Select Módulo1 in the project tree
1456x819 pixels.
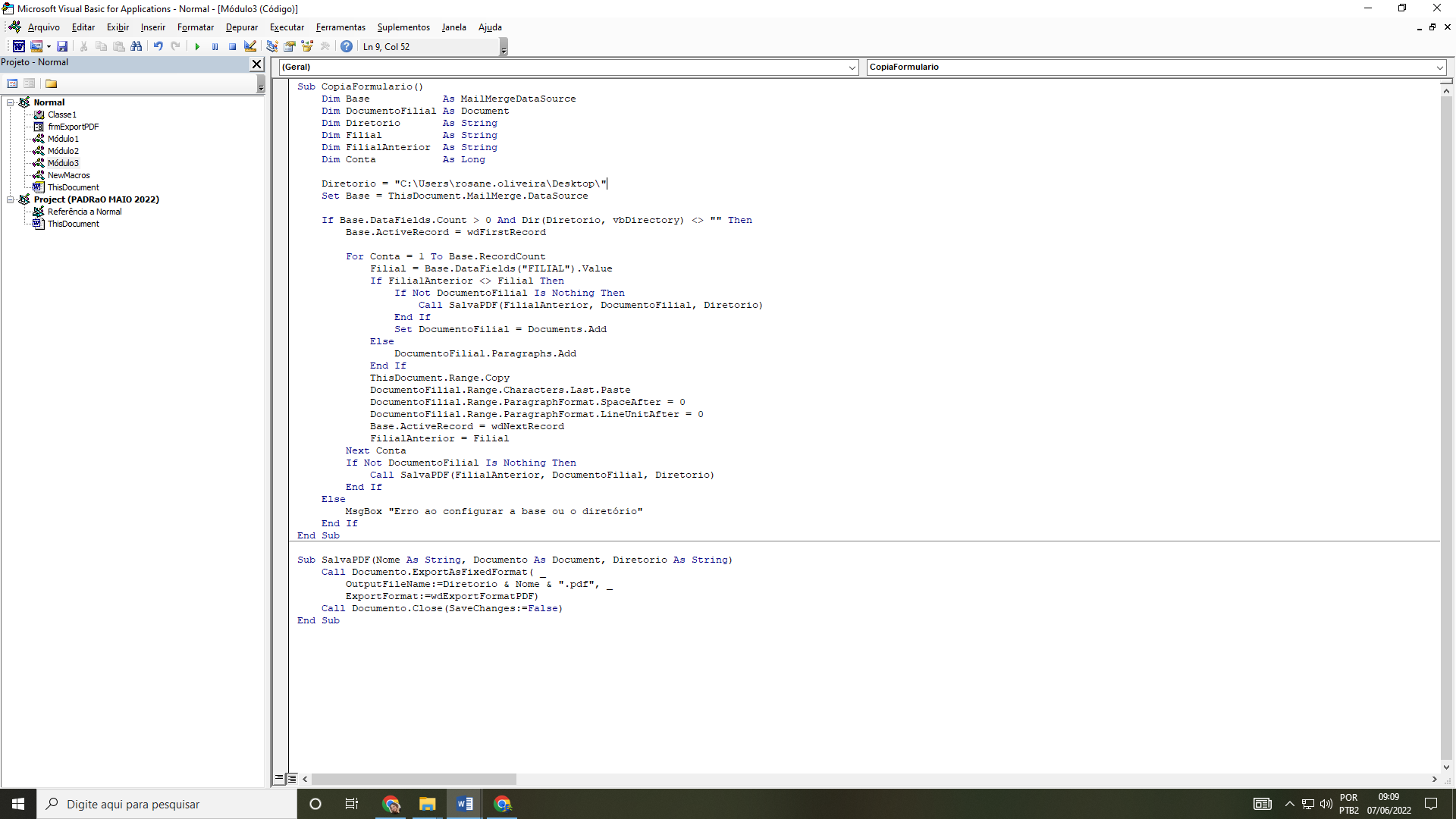pyautogui.click(x=63, y=139)
